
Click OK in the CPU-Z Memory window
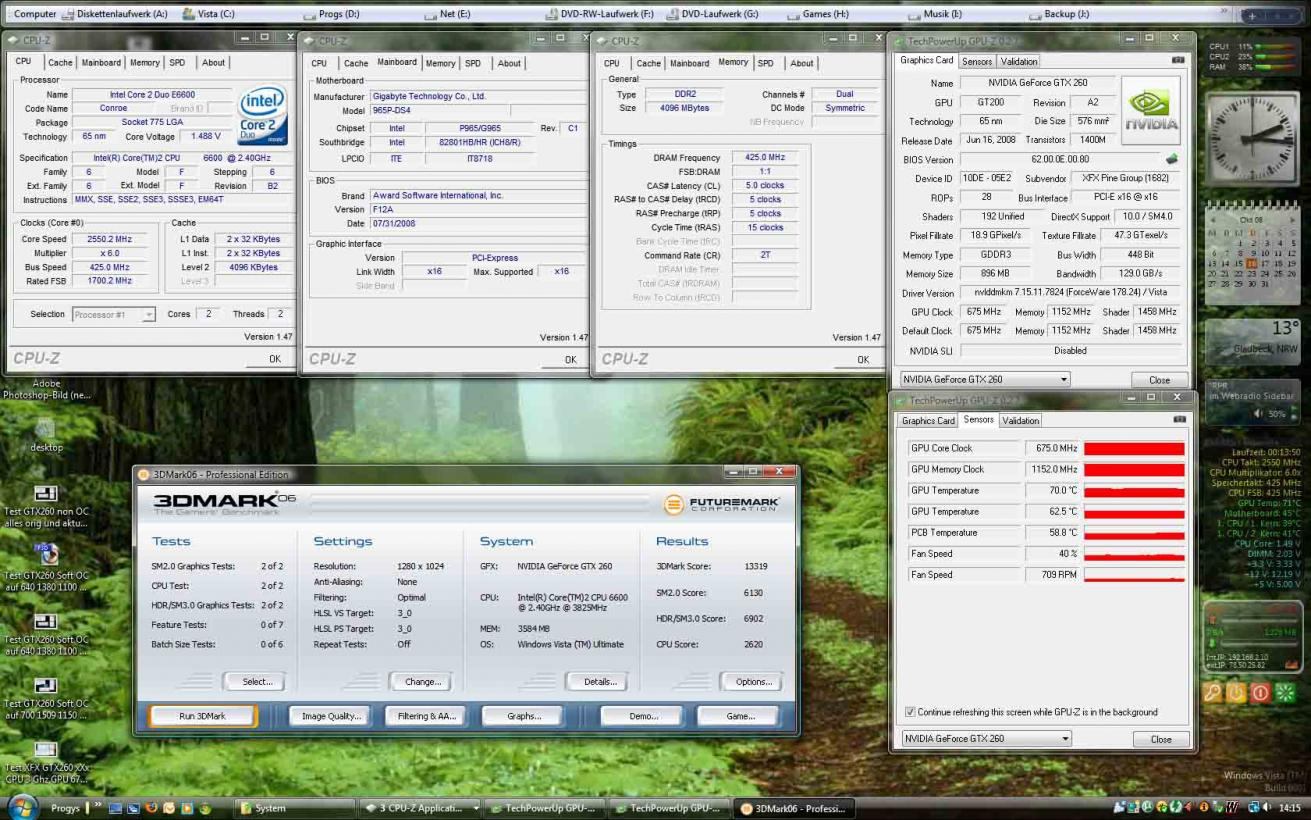863,360
